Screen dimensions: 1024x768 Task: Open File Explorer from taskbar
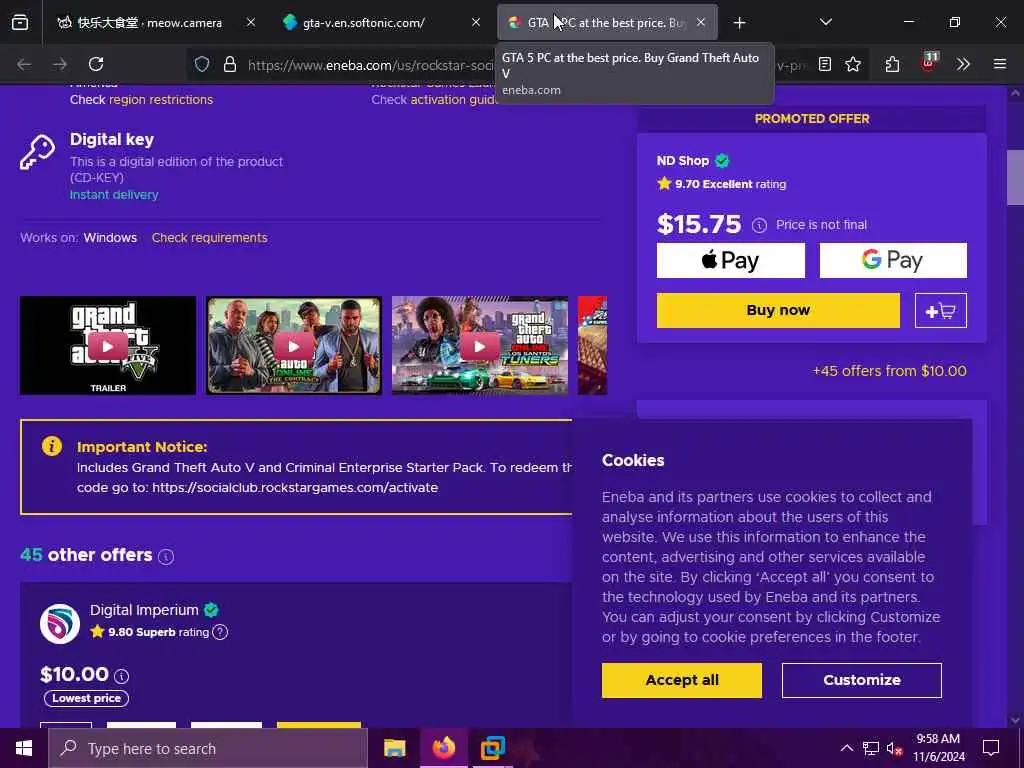[x=394, y=748]
